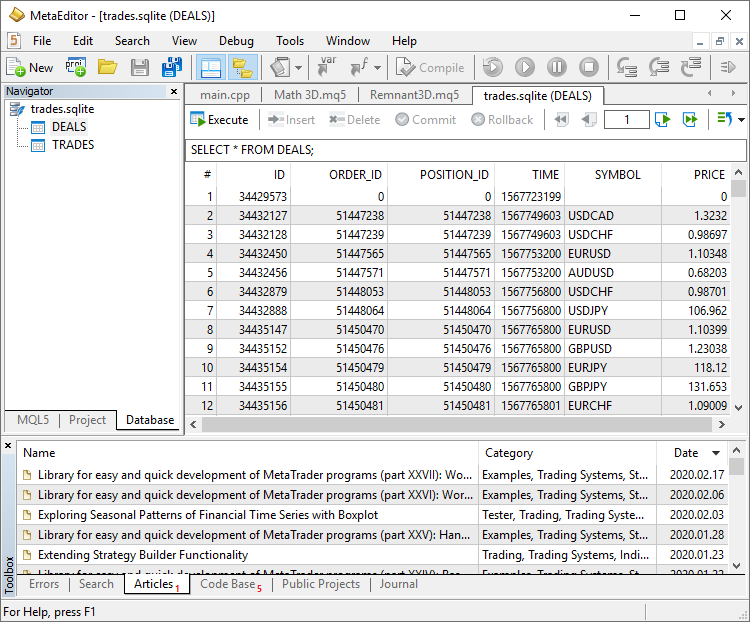Click the Step Into icon

pos(627,67)
